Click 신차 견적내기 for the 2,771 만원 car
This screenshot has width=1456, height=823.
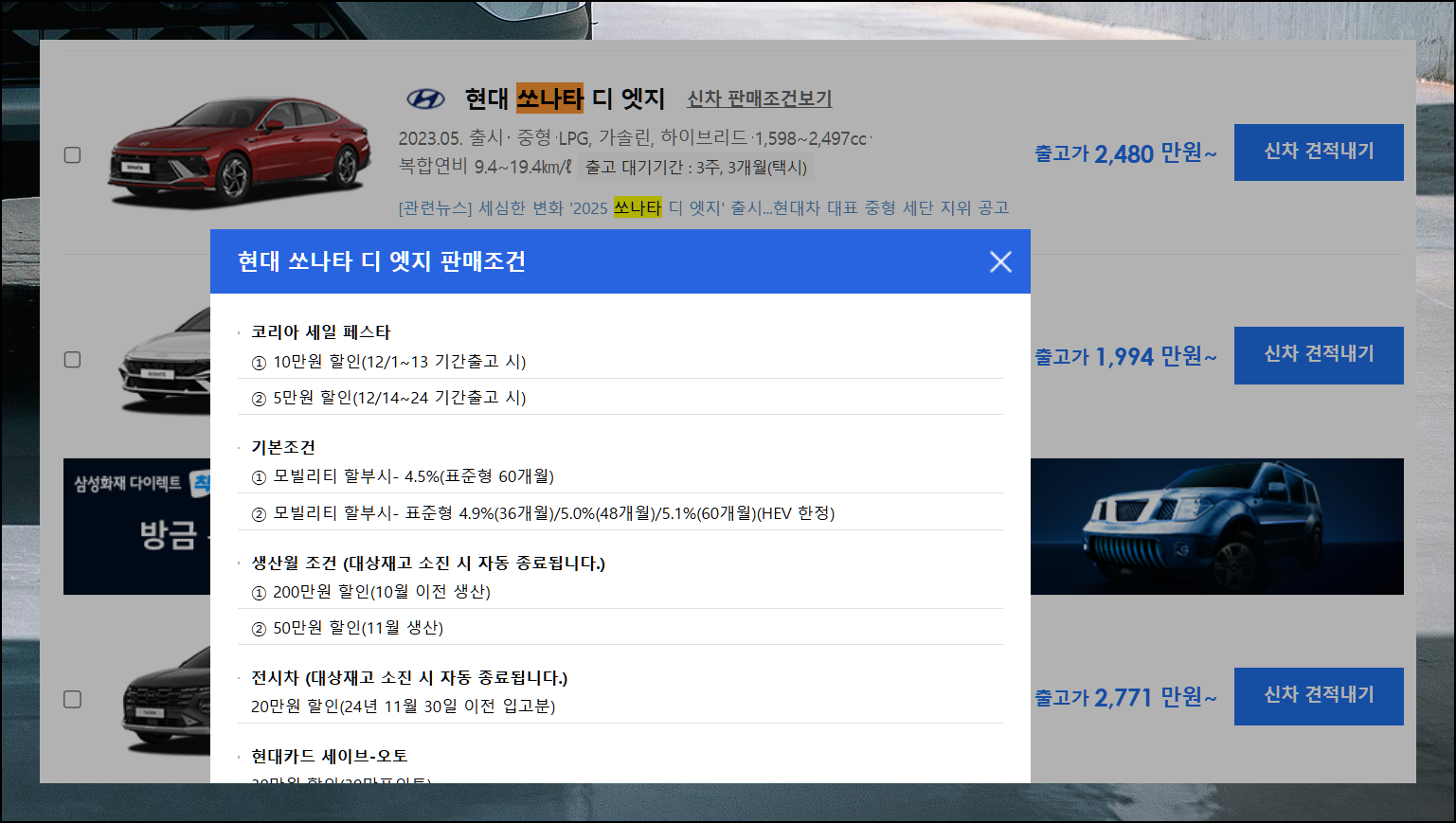1319,696
